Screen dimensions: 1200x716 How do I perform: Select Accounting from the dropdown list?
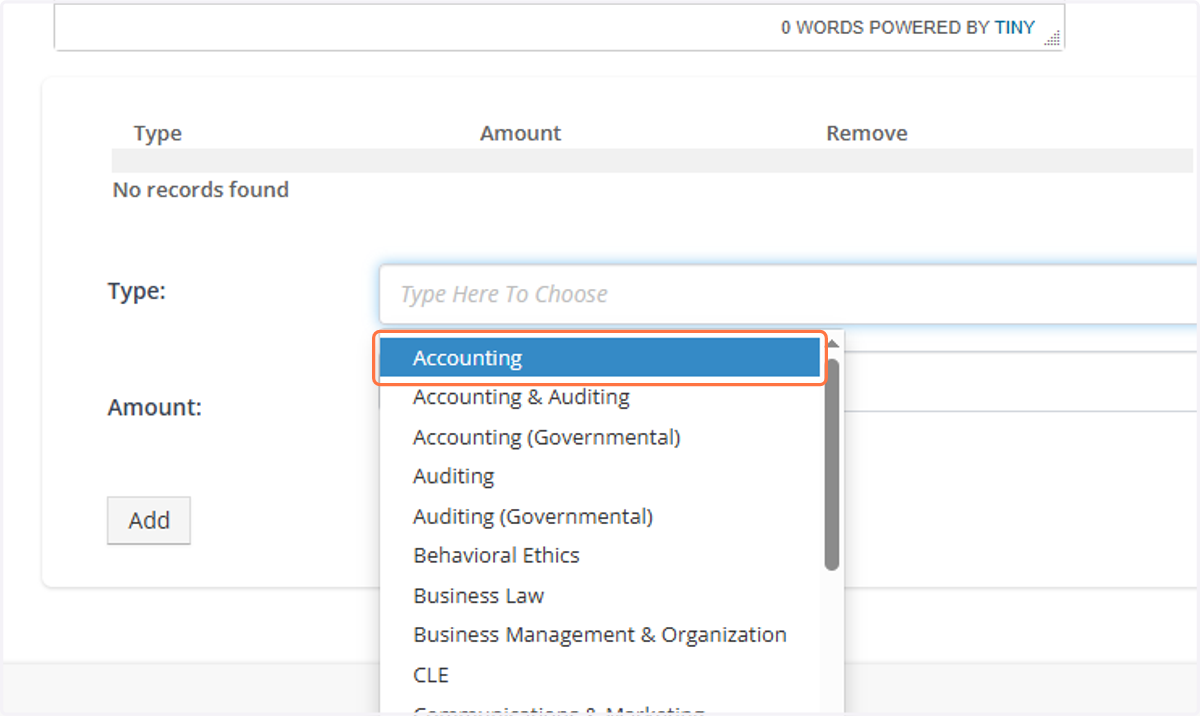tap(600, 358)
